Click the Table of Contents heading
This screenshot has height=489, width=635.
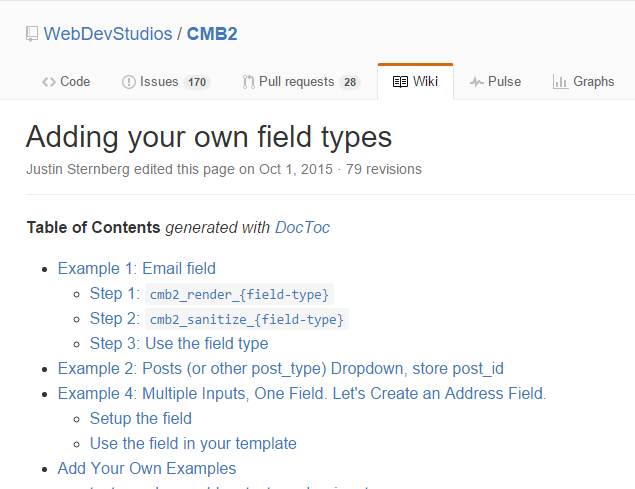coord(93,228)
